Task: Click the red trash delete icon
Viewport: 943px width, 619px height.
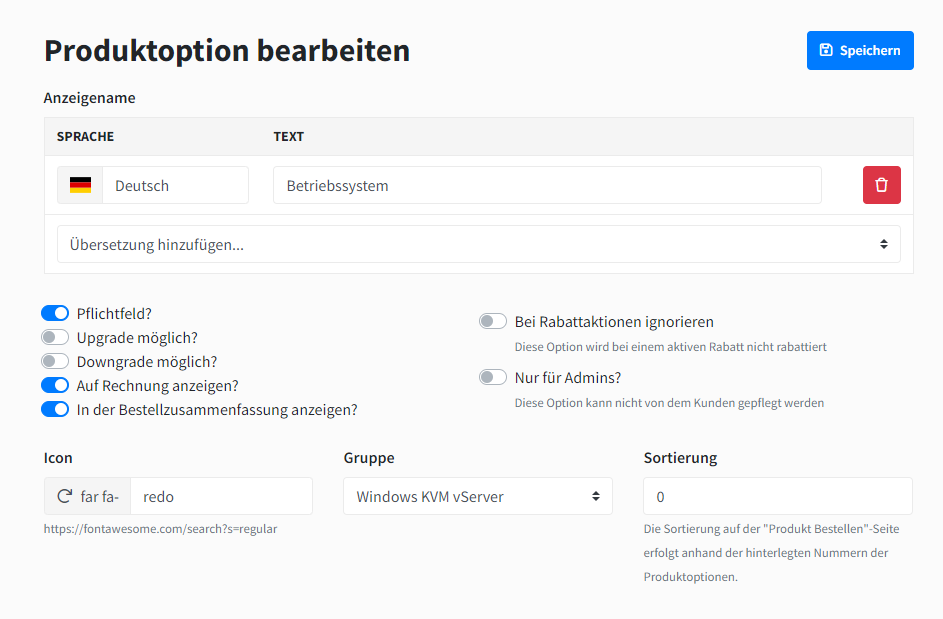Action: click(881, 185)
